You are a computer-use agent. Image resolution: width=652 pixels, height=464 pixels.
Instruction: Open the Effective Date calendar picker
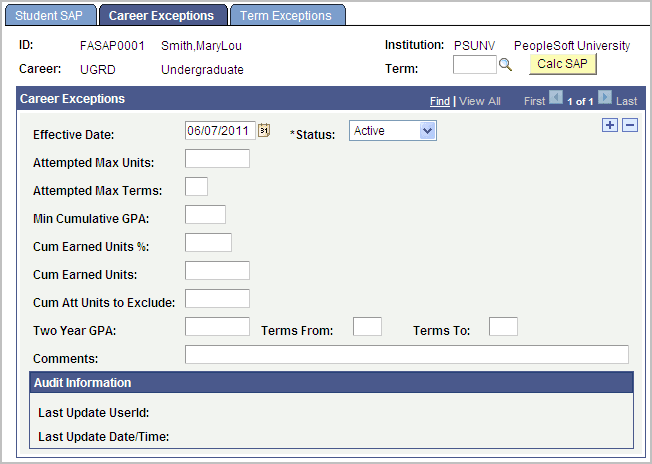coord(264,131)
